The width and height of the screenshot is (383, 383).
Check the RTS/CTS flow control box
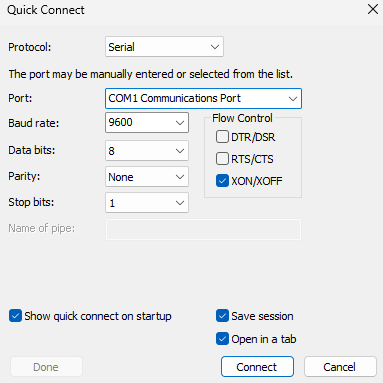click(x=222, y=159)
